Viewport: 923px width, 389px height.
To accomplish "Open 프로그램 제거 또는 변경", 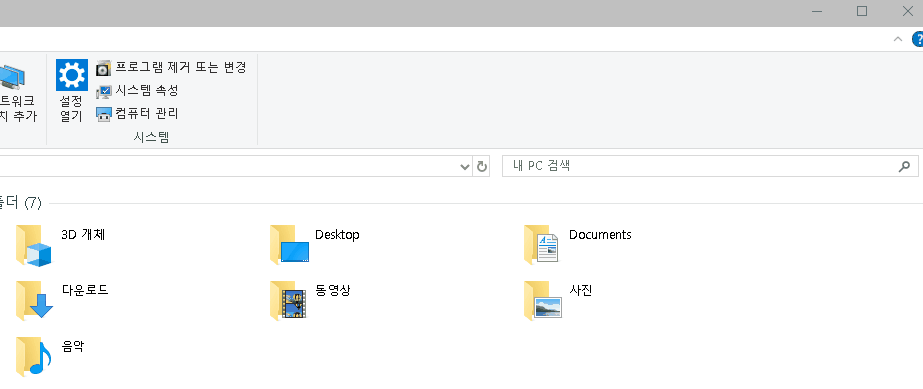I will [180, 68].
